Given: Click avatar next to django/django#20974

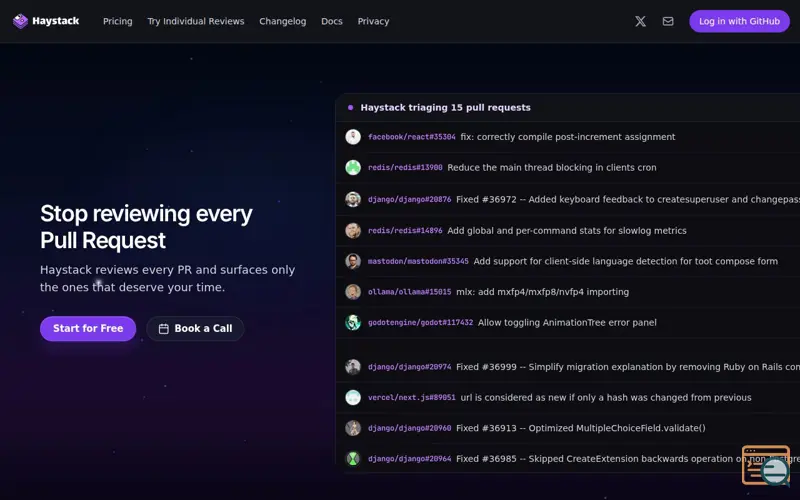Looking at the screenshot, I should click(x=353, y=367).
